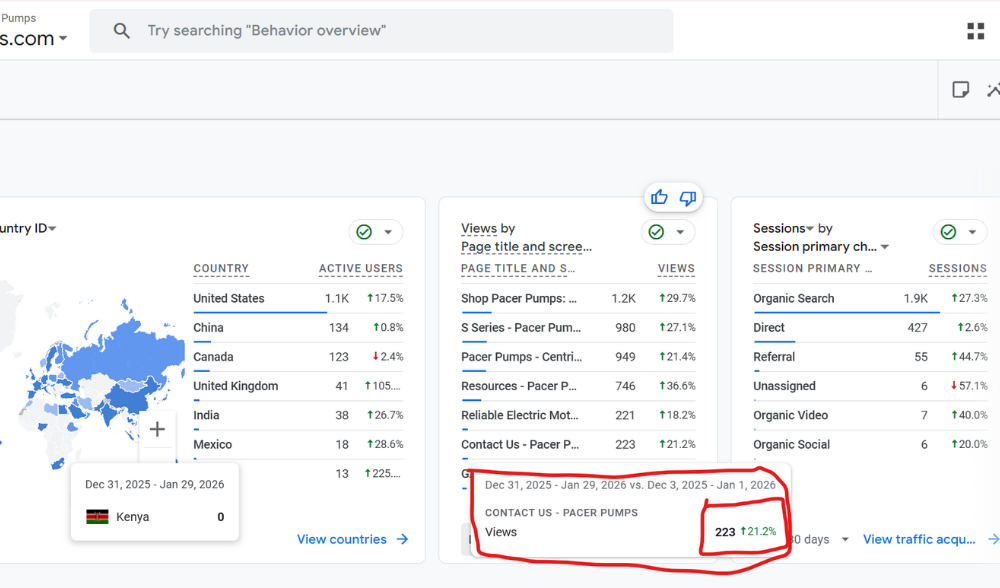Image resolution: width=1000 pixels, height=588 pixels.
Task: Sort the table by ACTIVE USERS
Action: click(360, 268)
